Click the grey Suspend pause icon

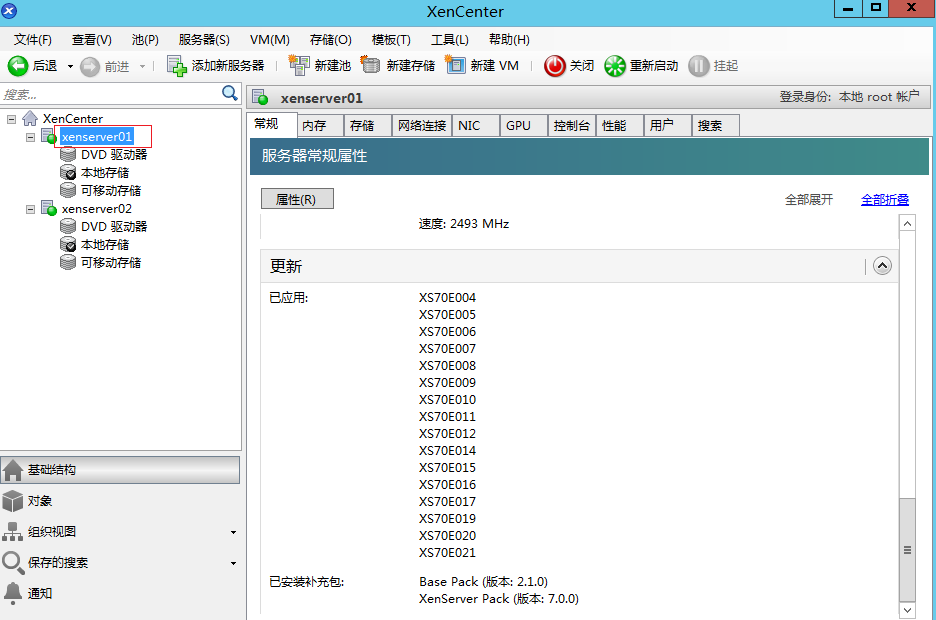698,66
